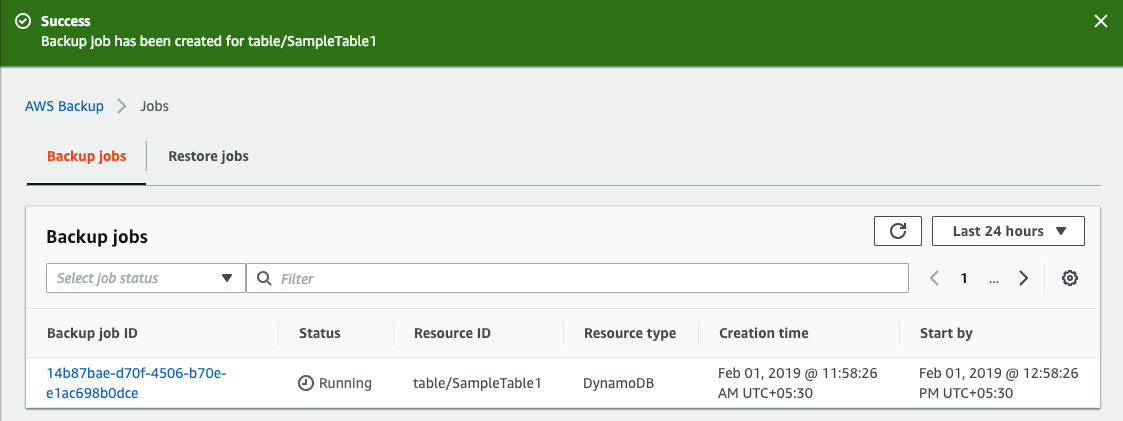Sort by Resource ID column header
The height and width of the screenshot is (421, 1123).
452,333
